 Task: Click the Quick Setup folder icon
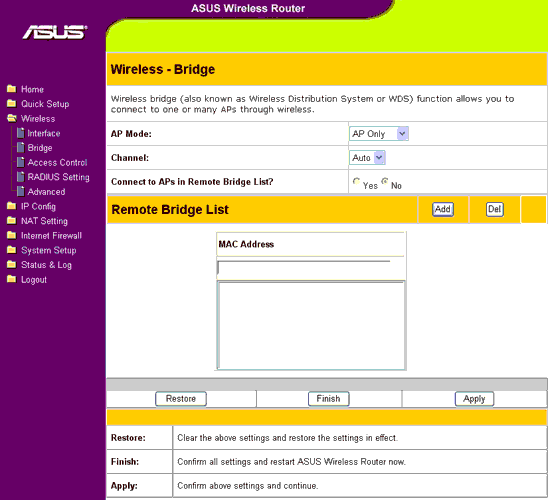click(x=12, y=104)
